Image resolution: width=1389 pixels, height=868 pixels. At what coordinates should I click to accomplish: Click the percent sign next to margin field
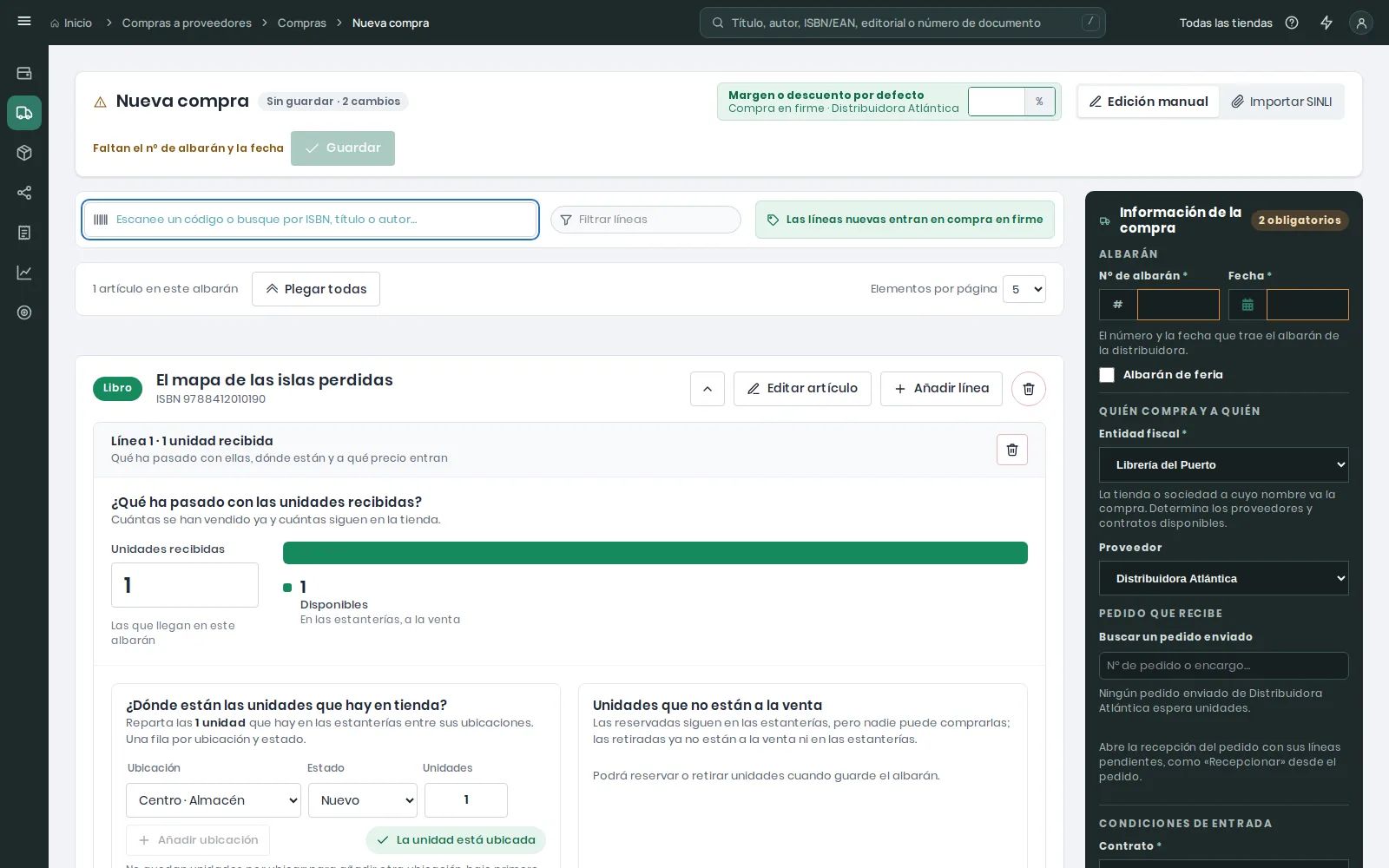1039,102
